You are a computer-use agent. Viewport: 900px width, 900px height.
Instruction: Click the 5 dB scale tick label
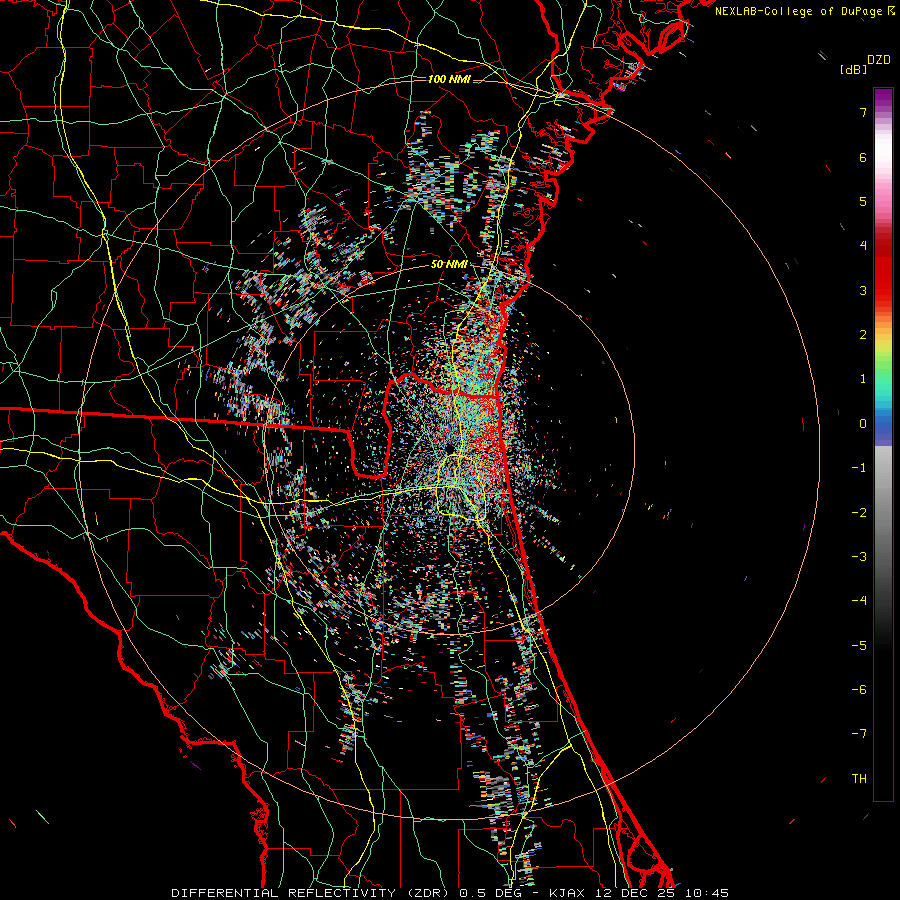coord(863,201)
